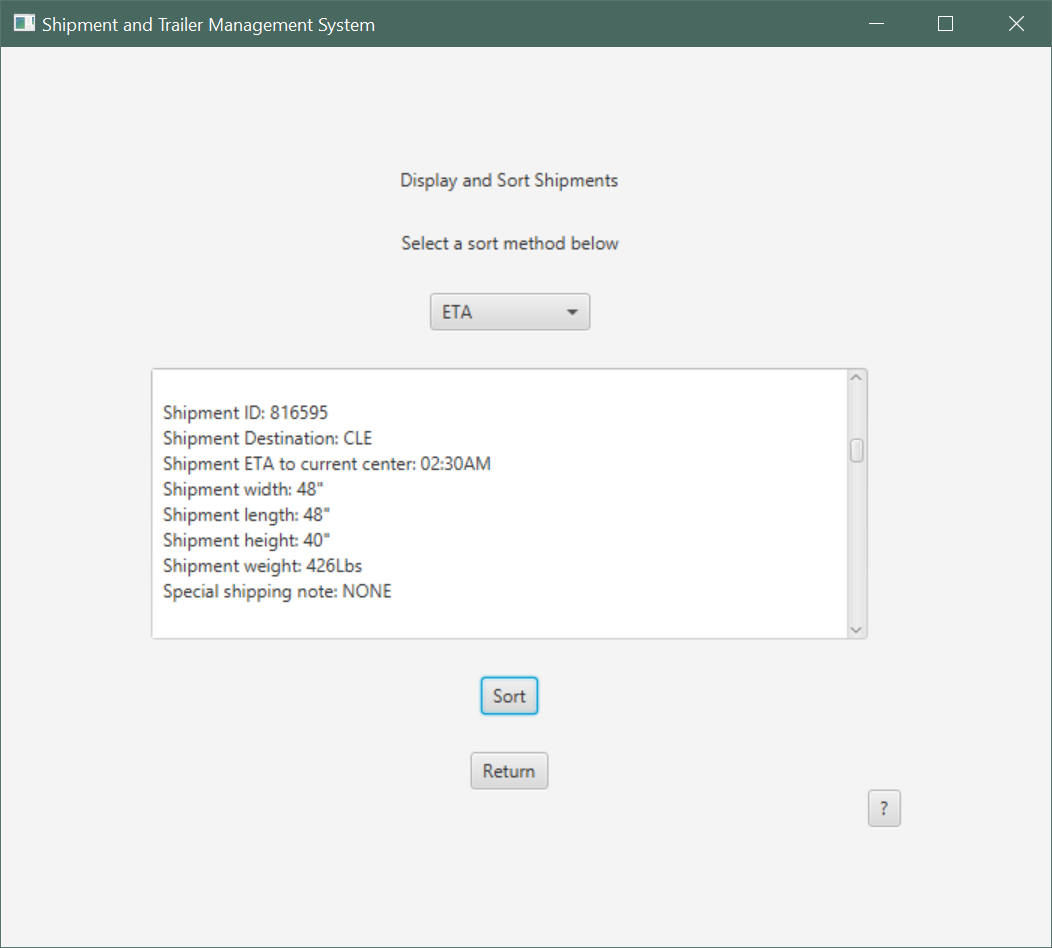1052x948 pixels.
Task: Click the dropdown arrow on the ETA selector
Action: [573, 311]
